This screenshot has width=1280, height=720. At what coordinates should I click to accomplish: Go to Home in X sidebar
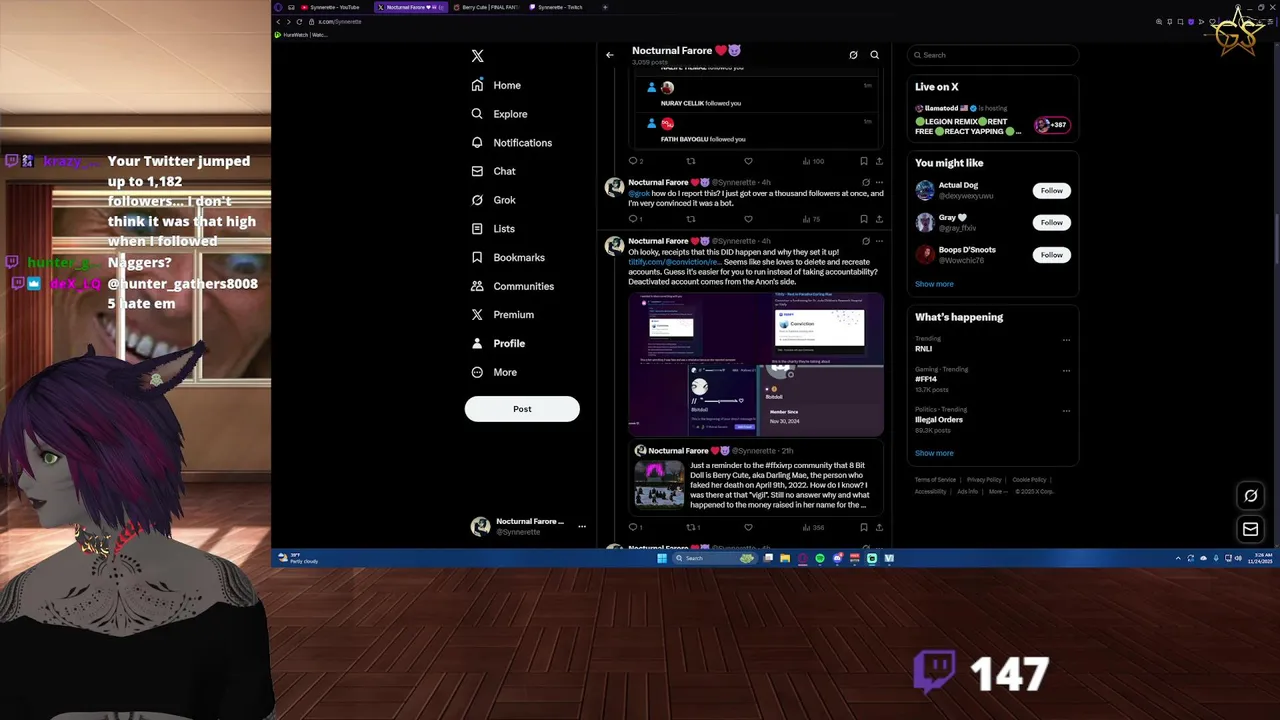point(496,85)
